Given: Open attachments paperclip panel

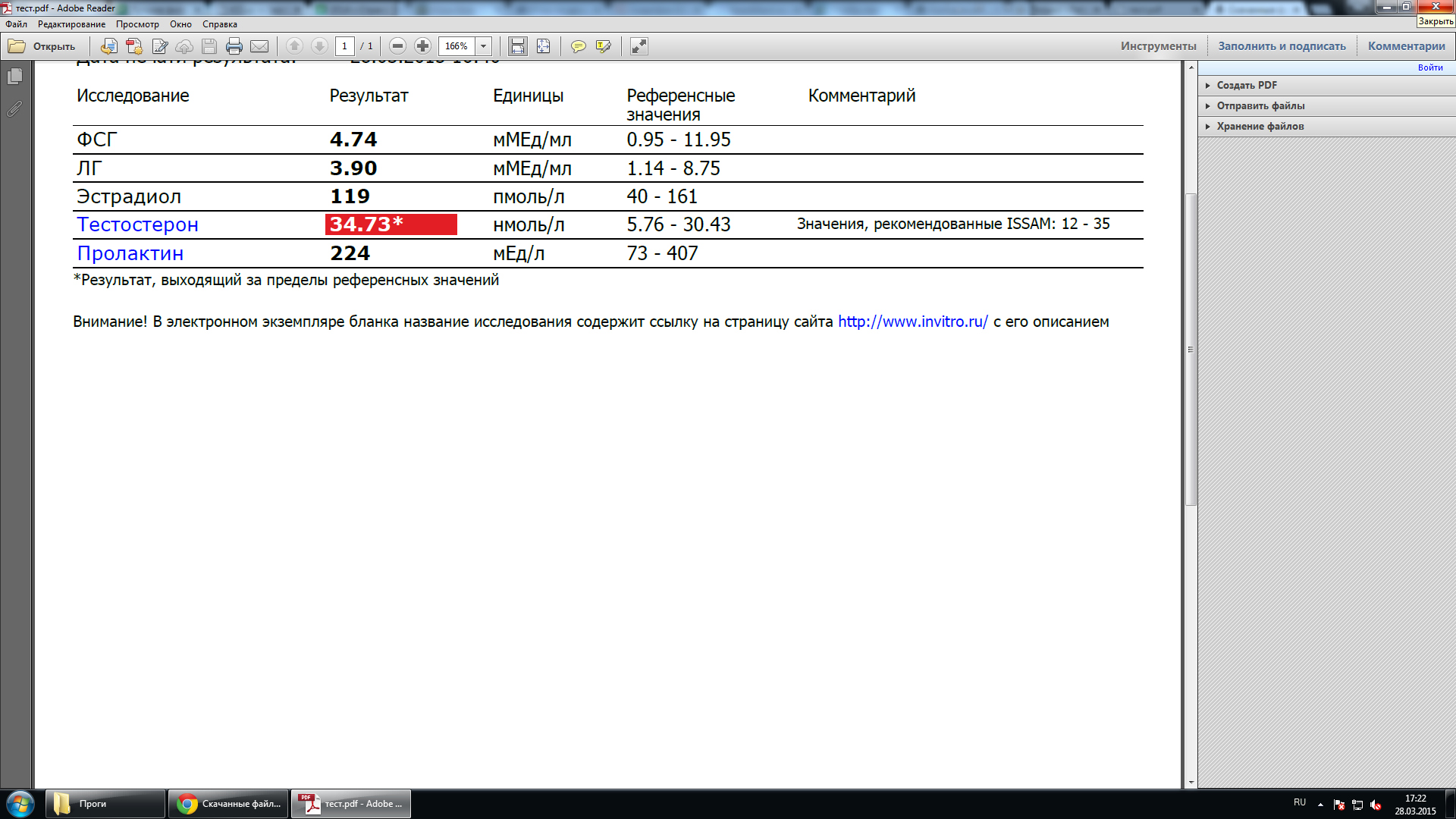Looking at the screenshot, I should (x=14, y=109).
